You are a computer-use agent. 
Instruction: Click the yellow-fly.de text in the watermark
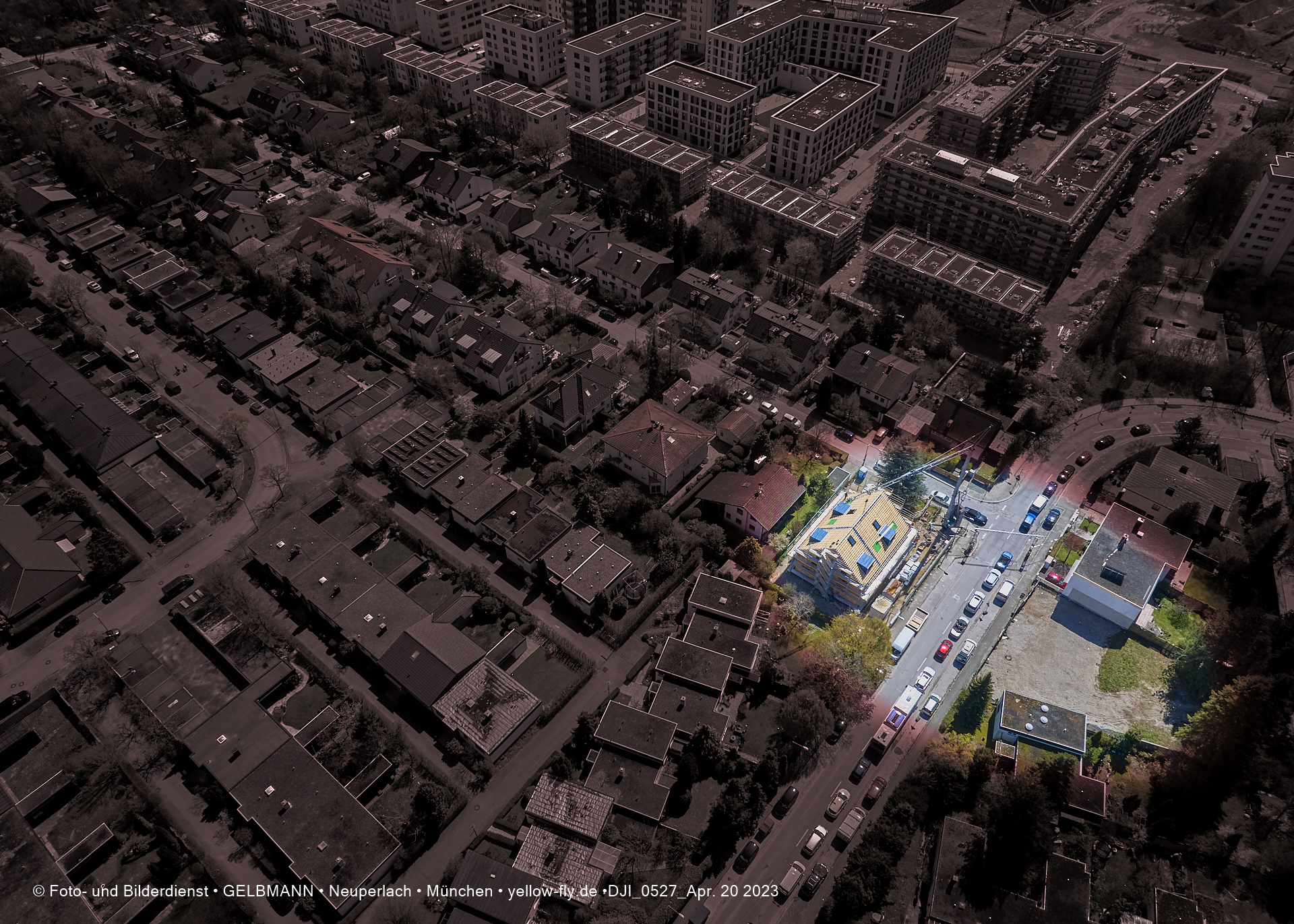click(x=553, y=891)
